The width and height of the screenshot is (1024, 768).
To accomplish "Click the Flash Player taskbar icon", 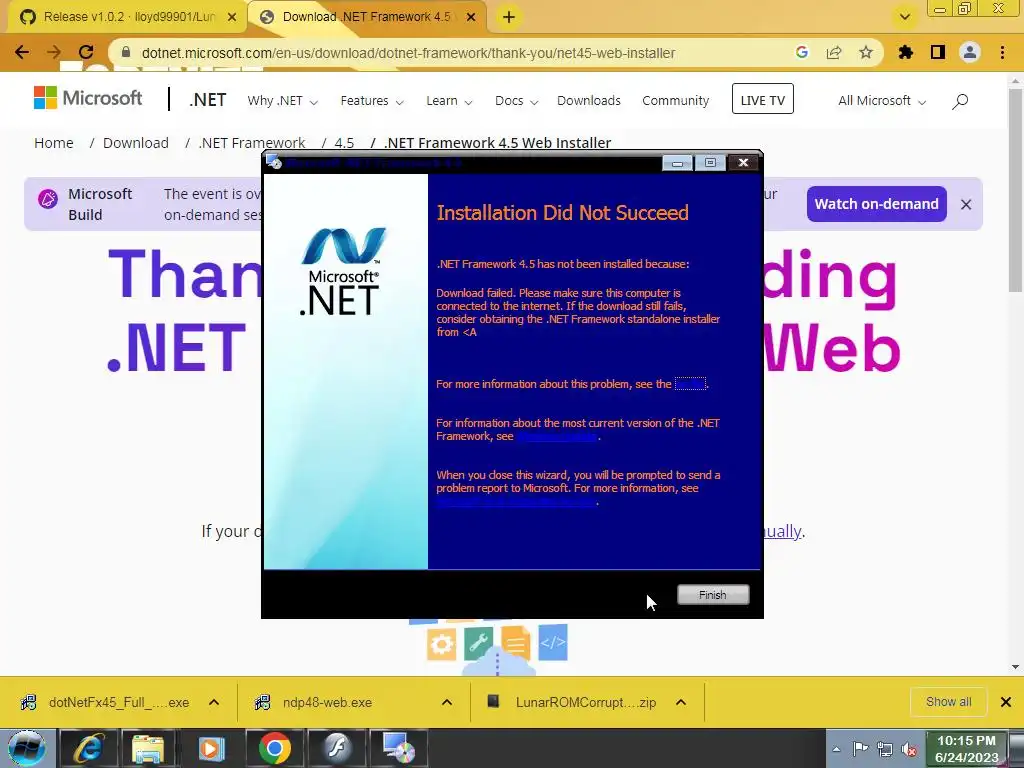I will [336, 748].
